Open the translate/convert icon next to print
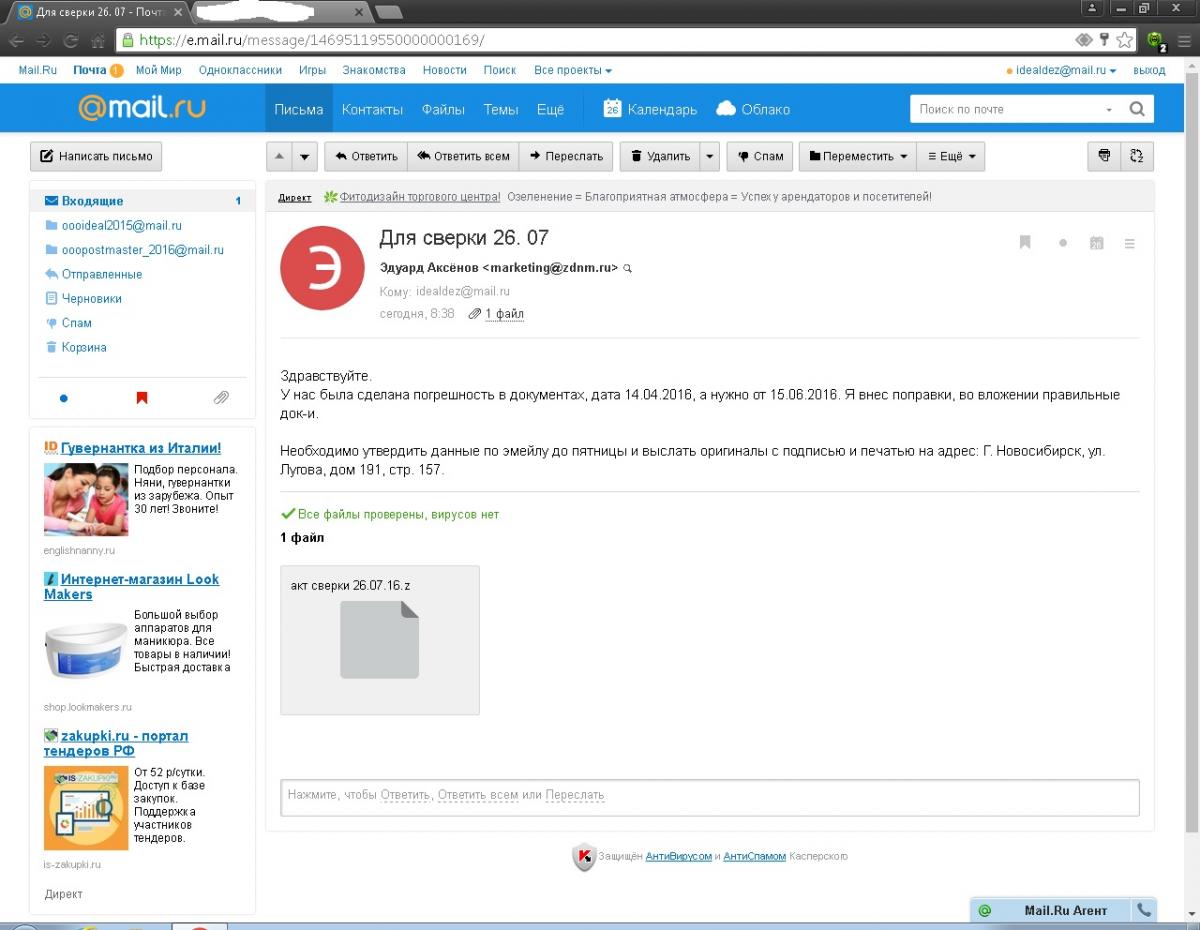The height and width of the screenshot is (930, 1200). coord(1137,156)
